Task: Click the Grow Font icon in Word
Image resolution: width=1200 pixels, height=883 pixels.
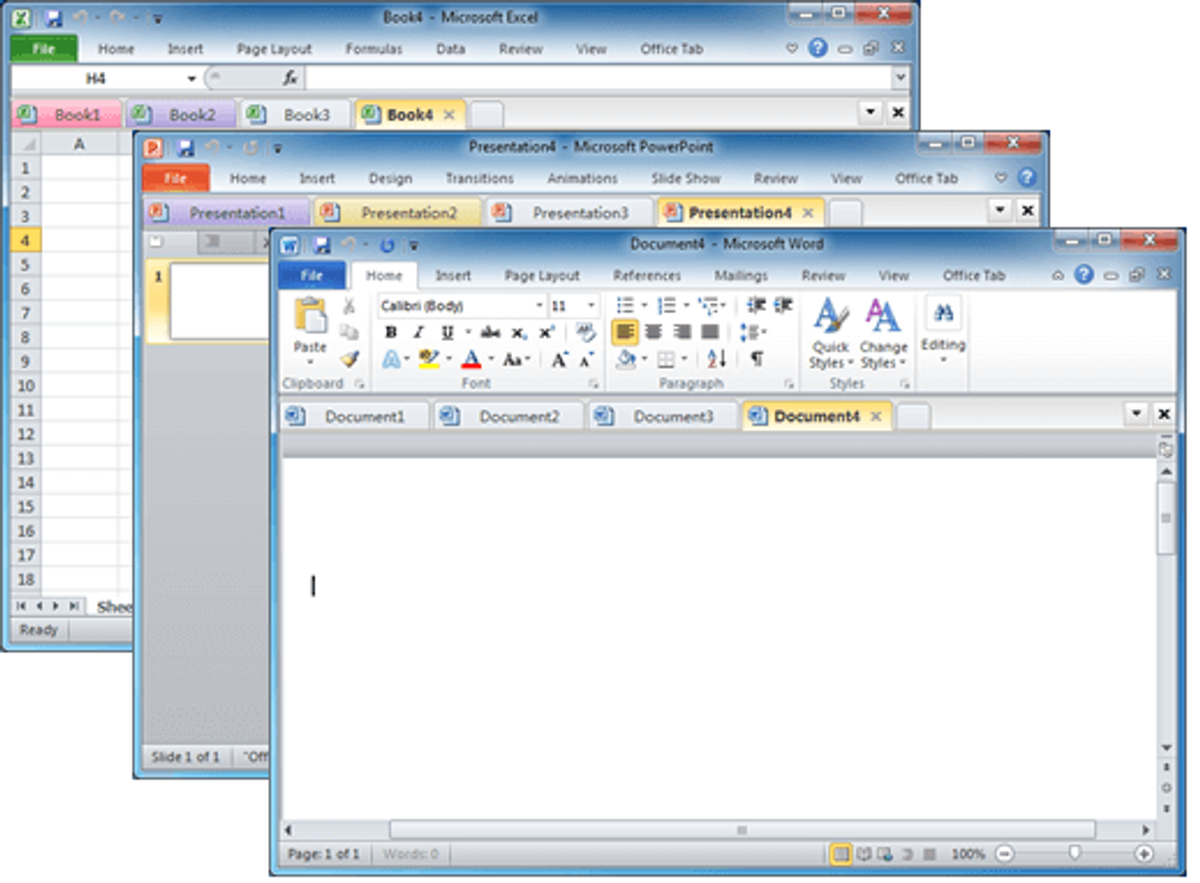Action: click(x=559, y=359)
